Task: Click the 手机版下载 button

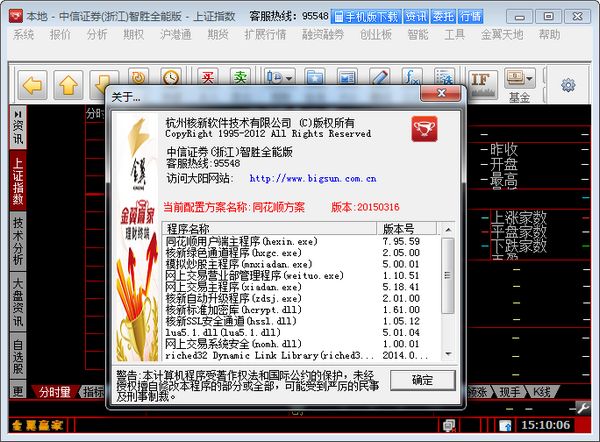Action: coord(366,16)
